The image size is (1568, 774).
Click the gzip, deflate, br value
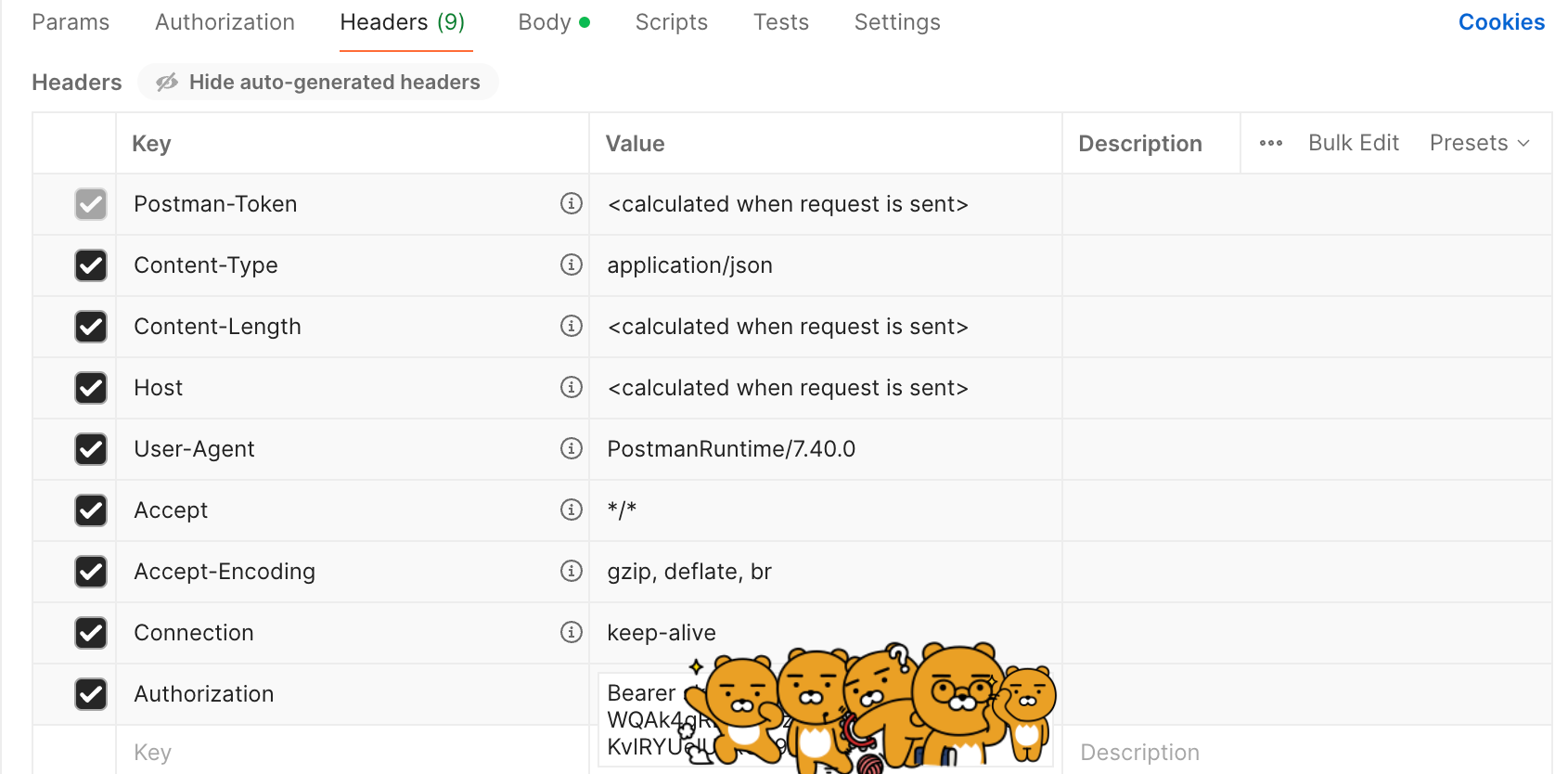tap(826, 572)
